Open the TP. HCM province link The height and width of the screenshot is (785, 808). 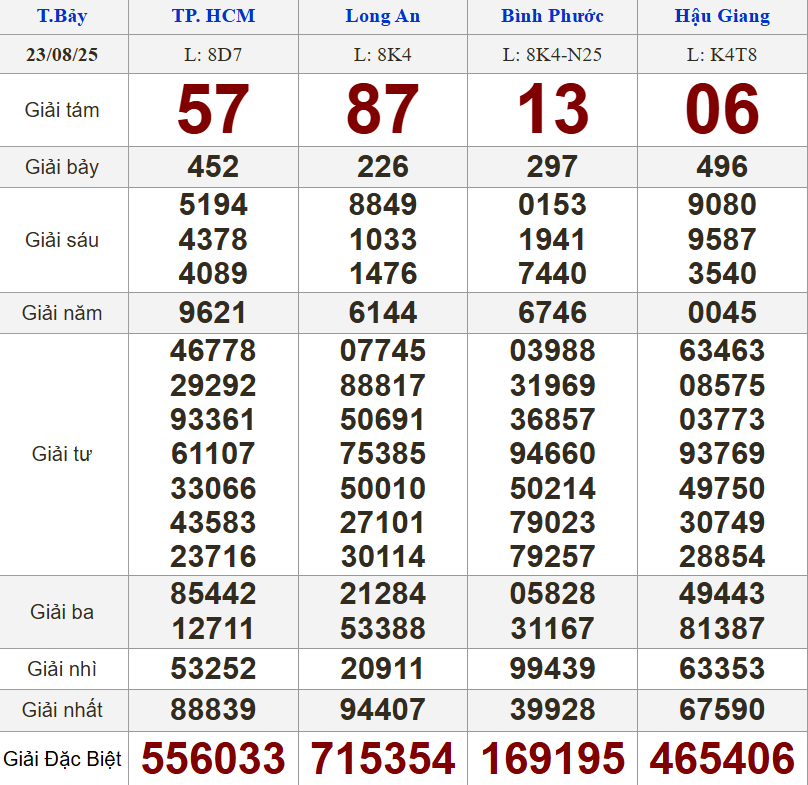(213, 16)
